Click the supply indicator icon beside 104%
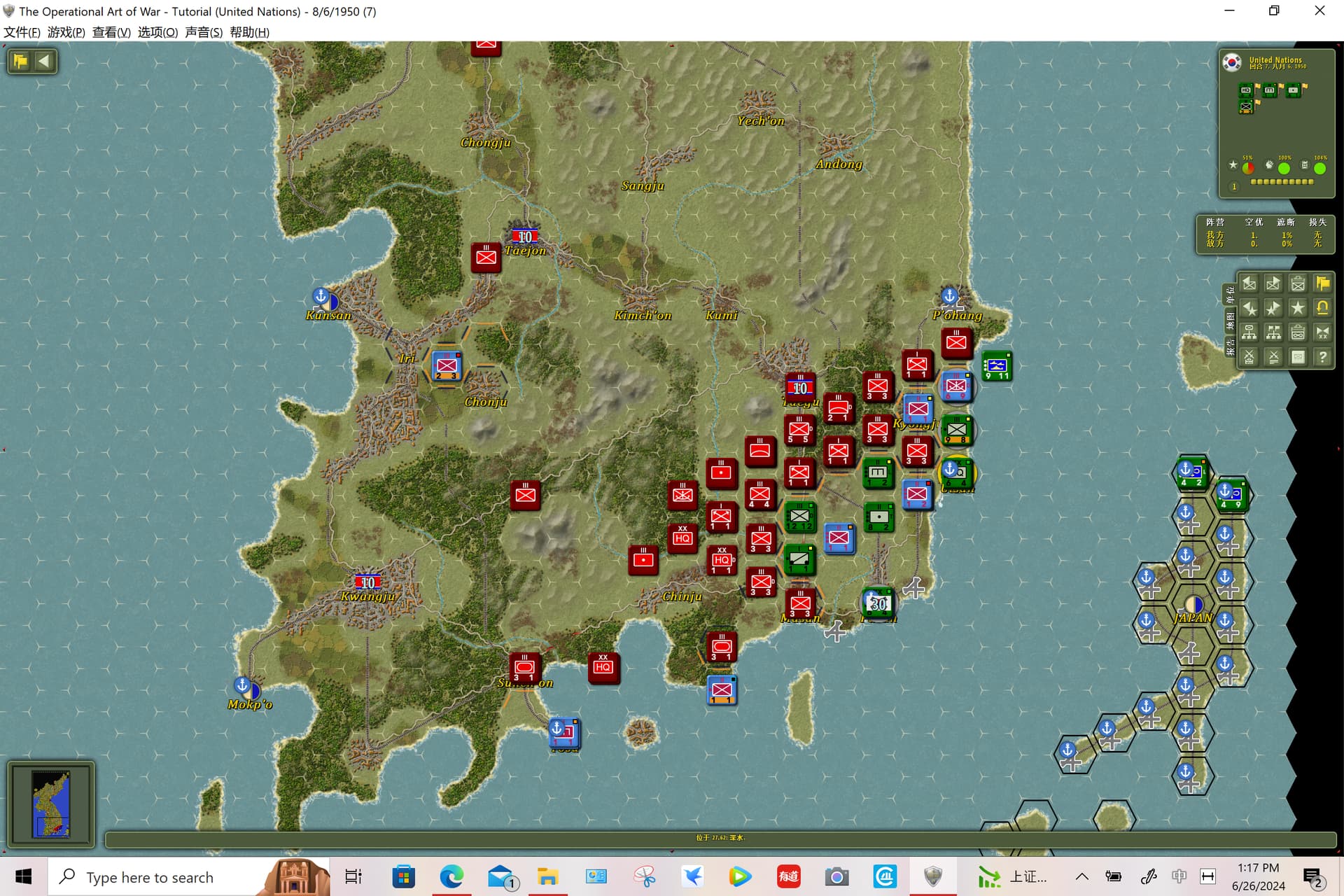This screenshot has height=896, width=1344. click(x=1304, y=165)
